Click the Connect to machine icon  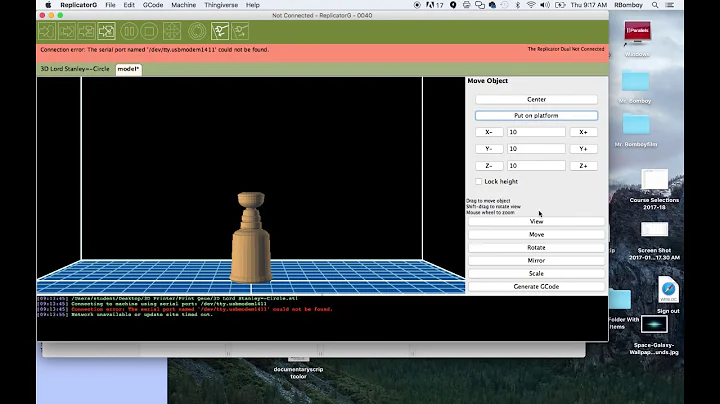click(x=220, y=31)
